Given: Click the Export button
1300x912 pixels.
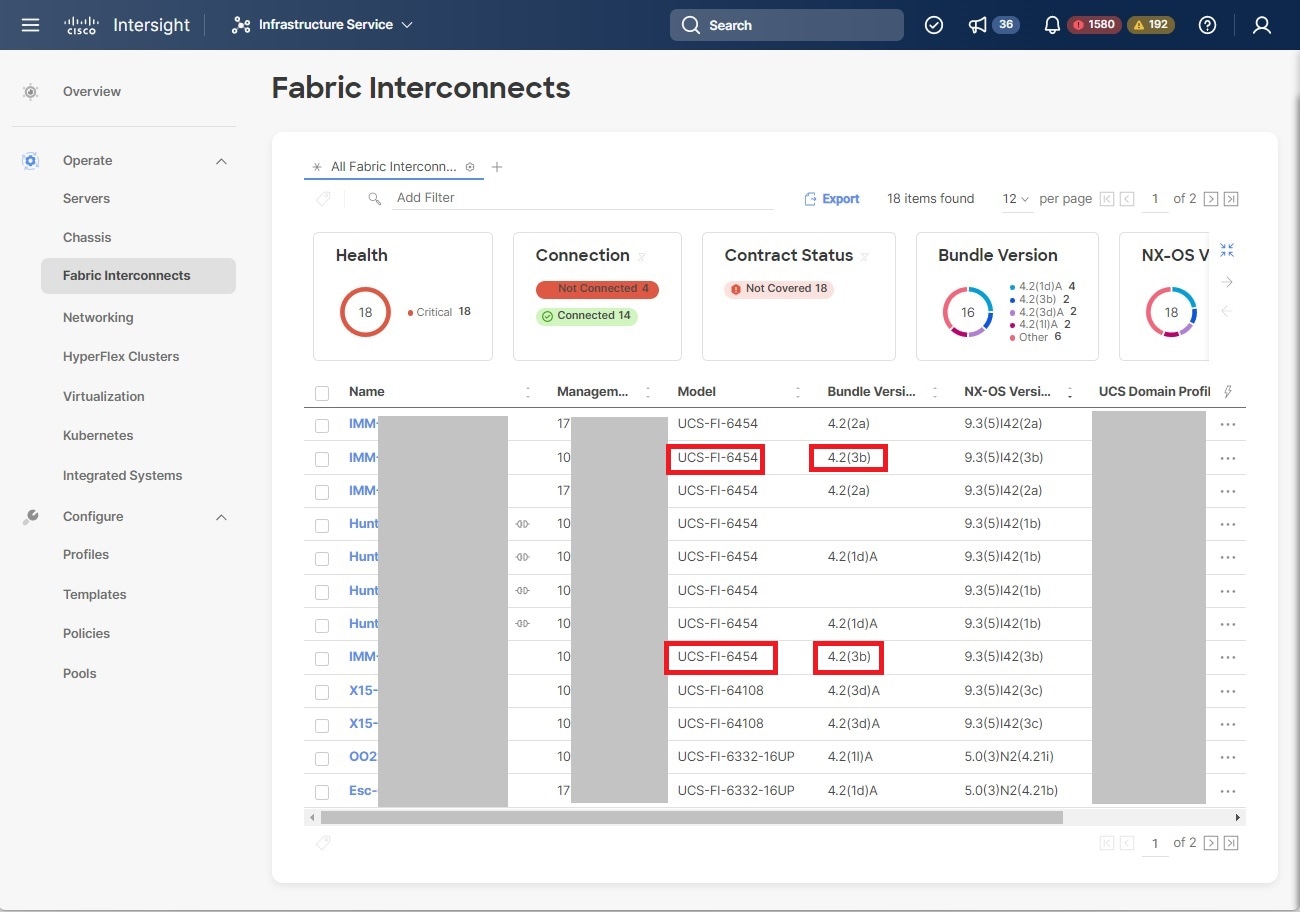Looking at the screenshot, I should click(832, 199).
